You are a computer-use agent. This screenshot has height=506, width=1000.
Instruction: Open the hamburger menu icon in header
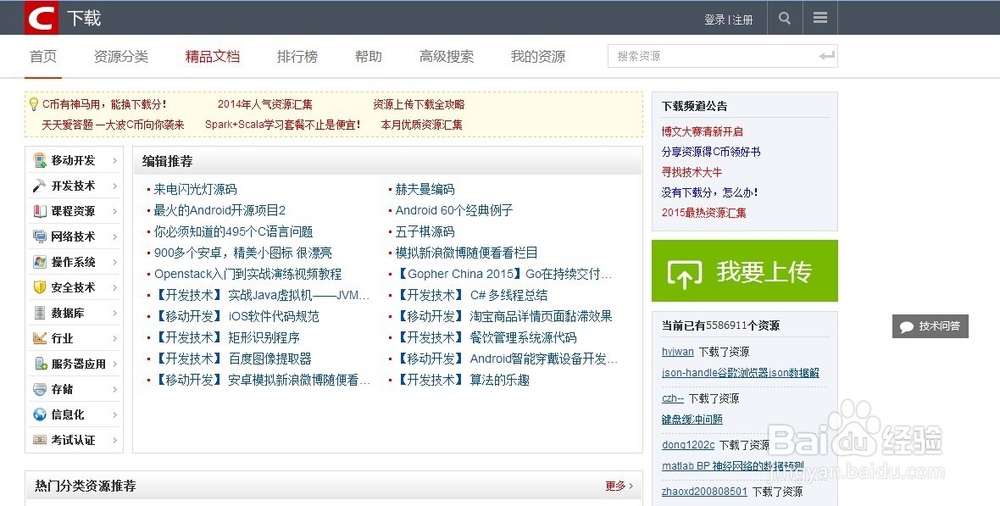coord(820,18)
